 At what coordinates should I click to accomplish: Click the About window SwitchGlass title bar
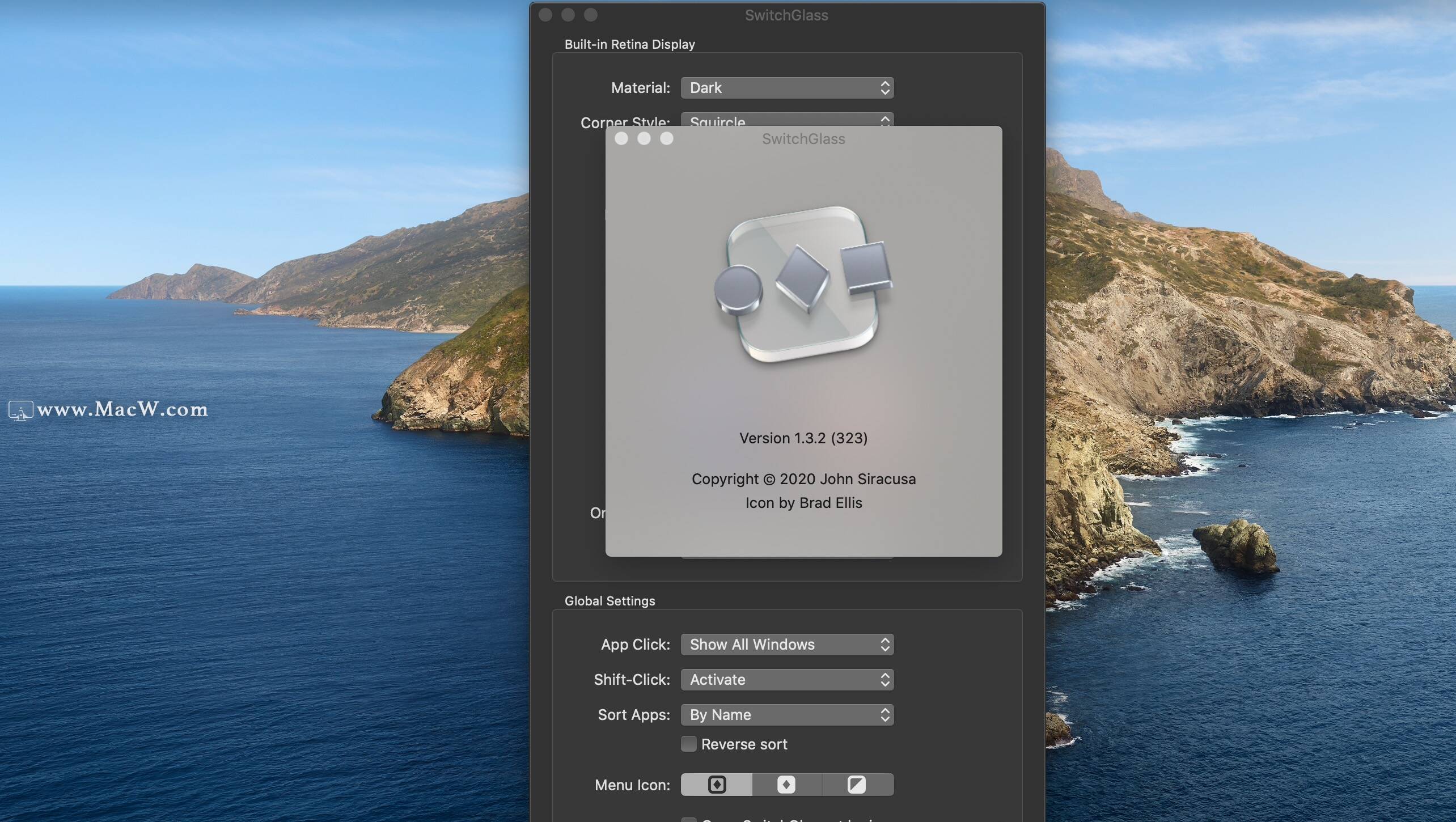coord(803,139)
